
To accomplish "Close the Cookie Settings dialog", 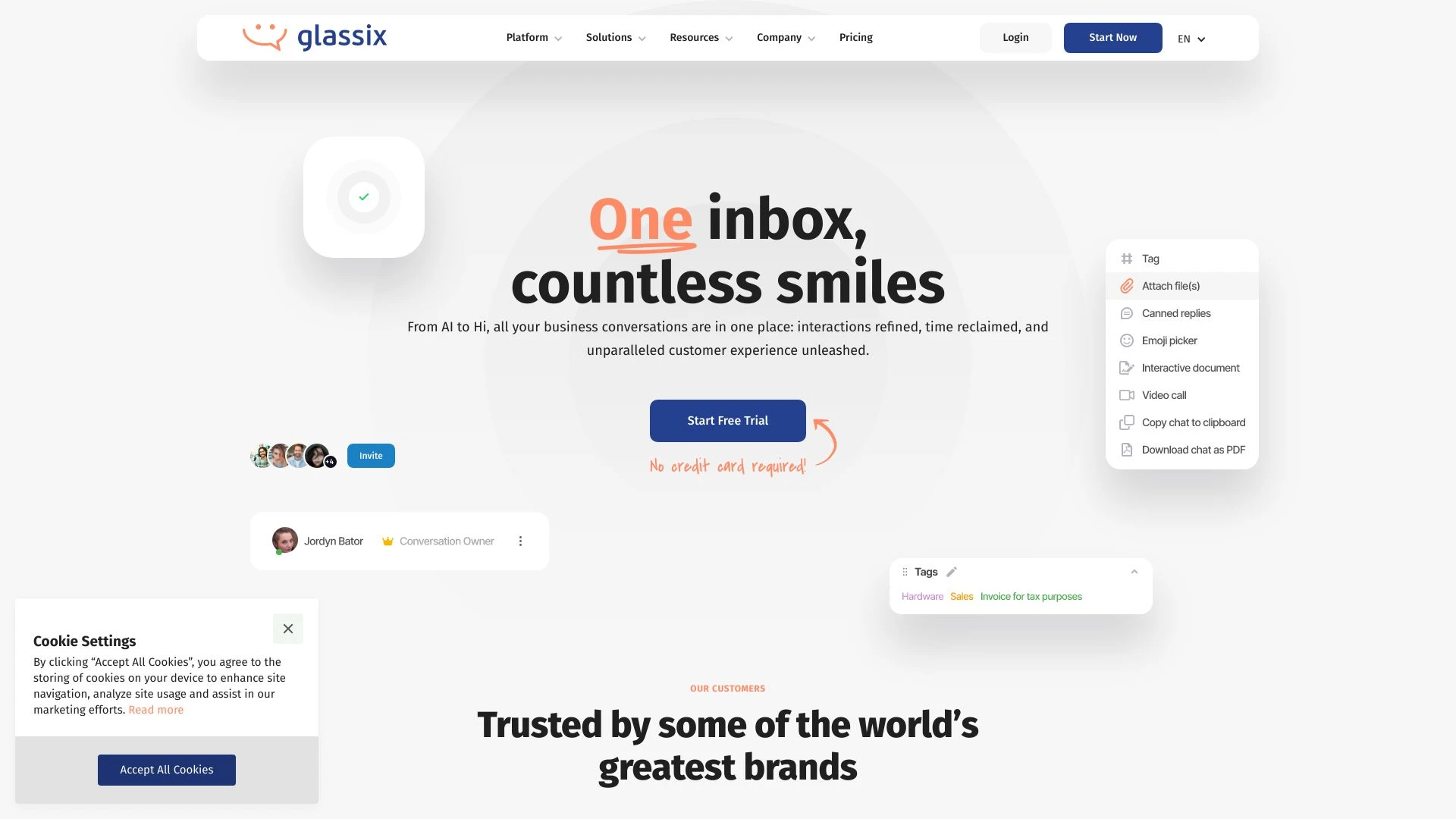I will 288,628.
